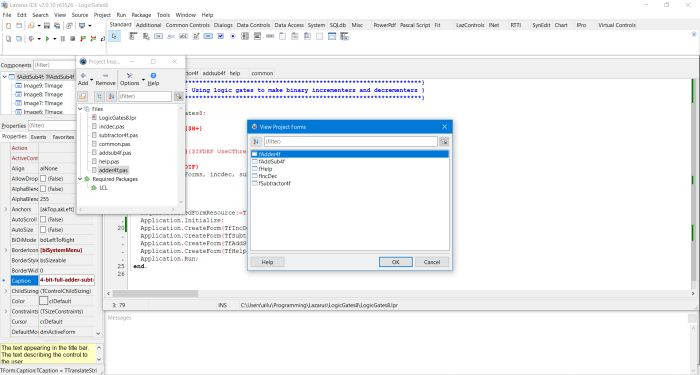Pick the TButton component icon
The width and height of the screenshot is (700, 375).
pos(158,36)
